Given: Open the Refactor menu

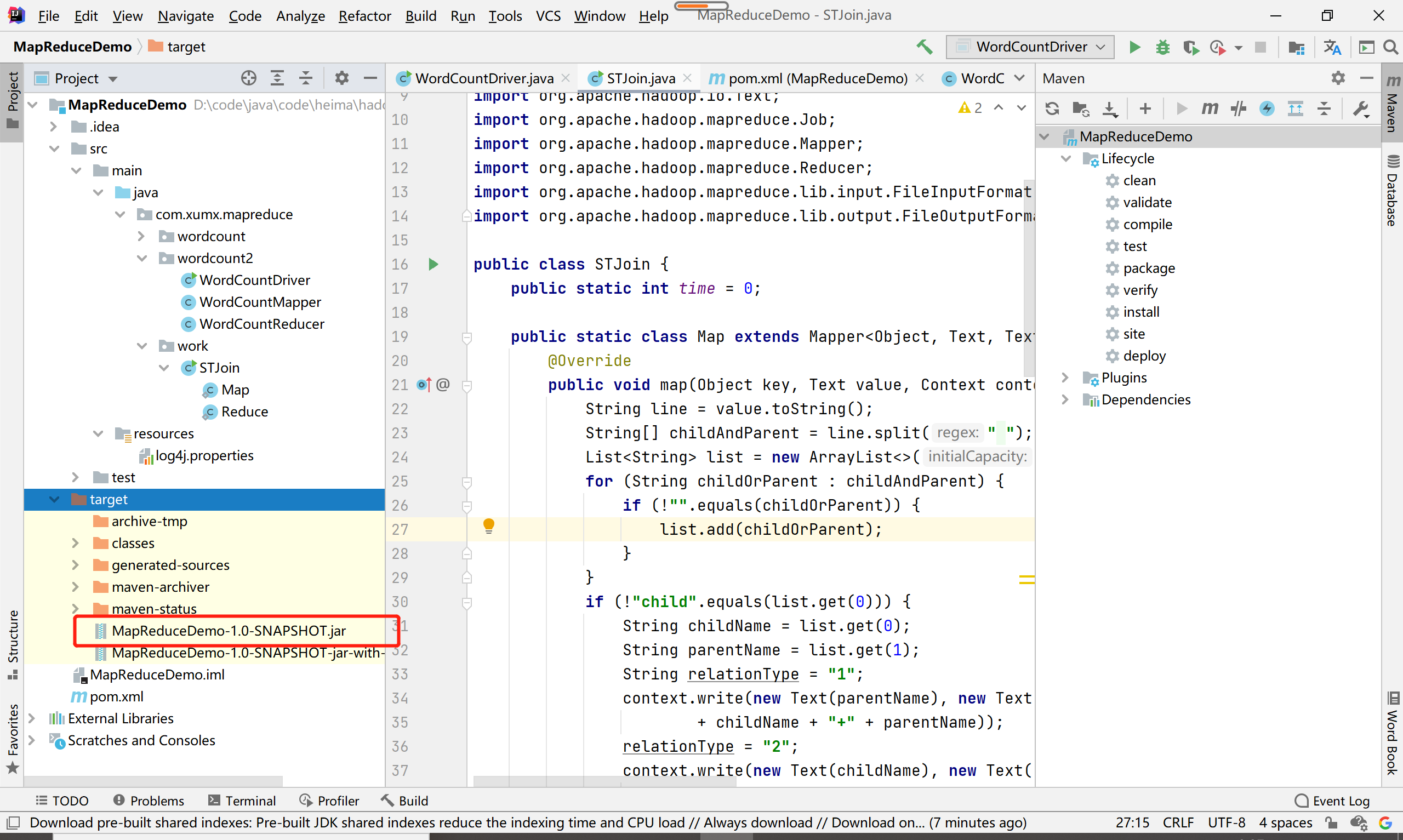Looking at the screenshot, I should (x=364, y=15).
